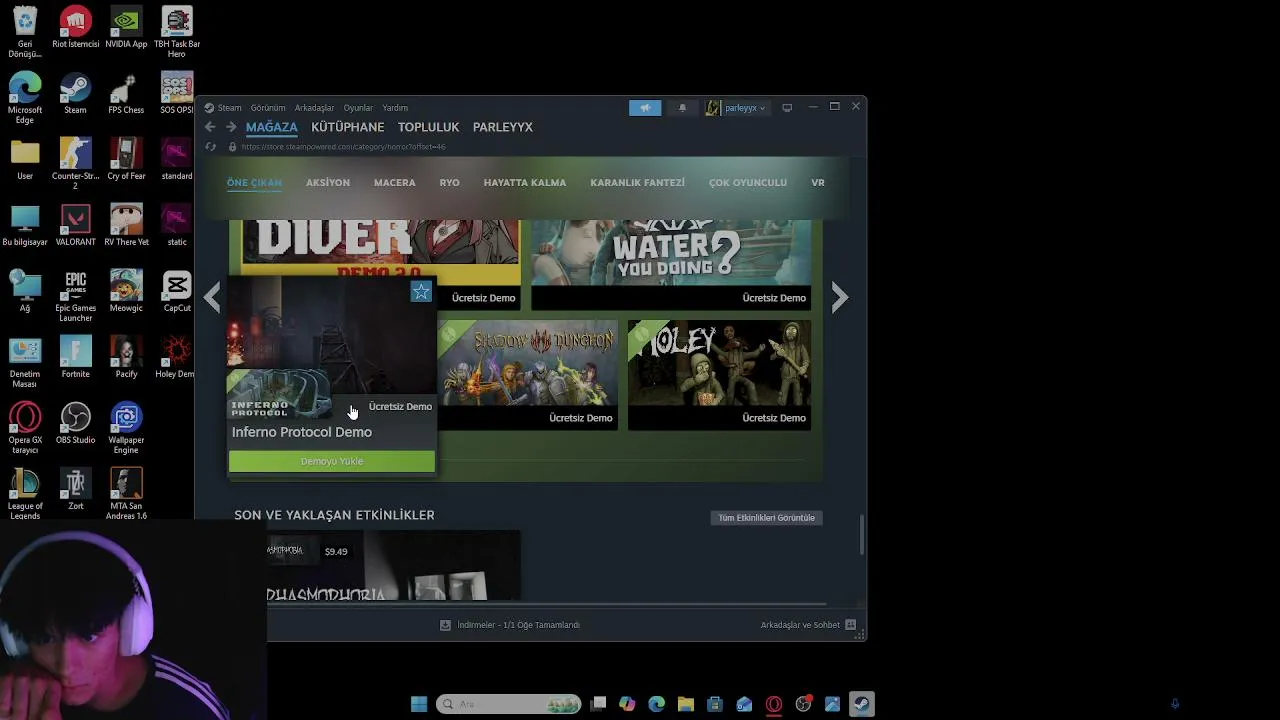Open the Shadow Dungeon demo thumbnail
The width and height of the screenshot is (1280, 720).
coord(528,375)
